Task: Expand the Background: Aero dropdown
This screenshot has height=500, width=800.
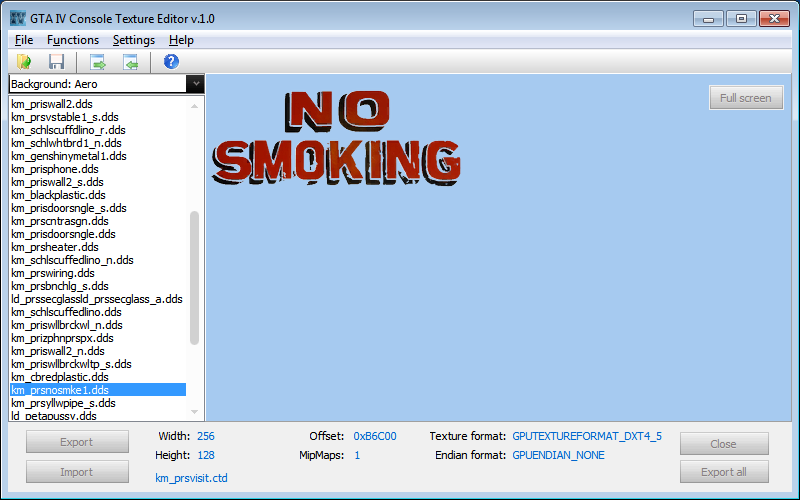Action: click(196, 85)
